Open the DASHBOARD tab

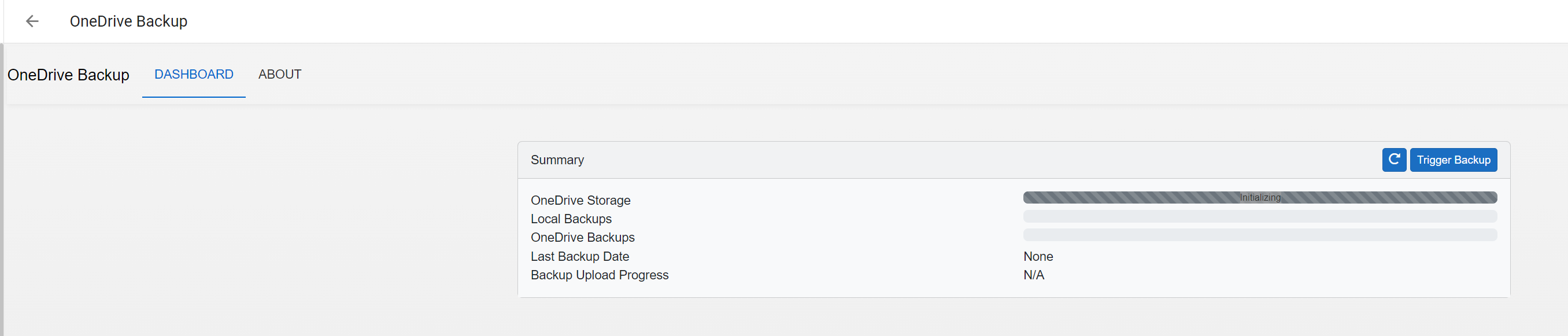[193, 74]
